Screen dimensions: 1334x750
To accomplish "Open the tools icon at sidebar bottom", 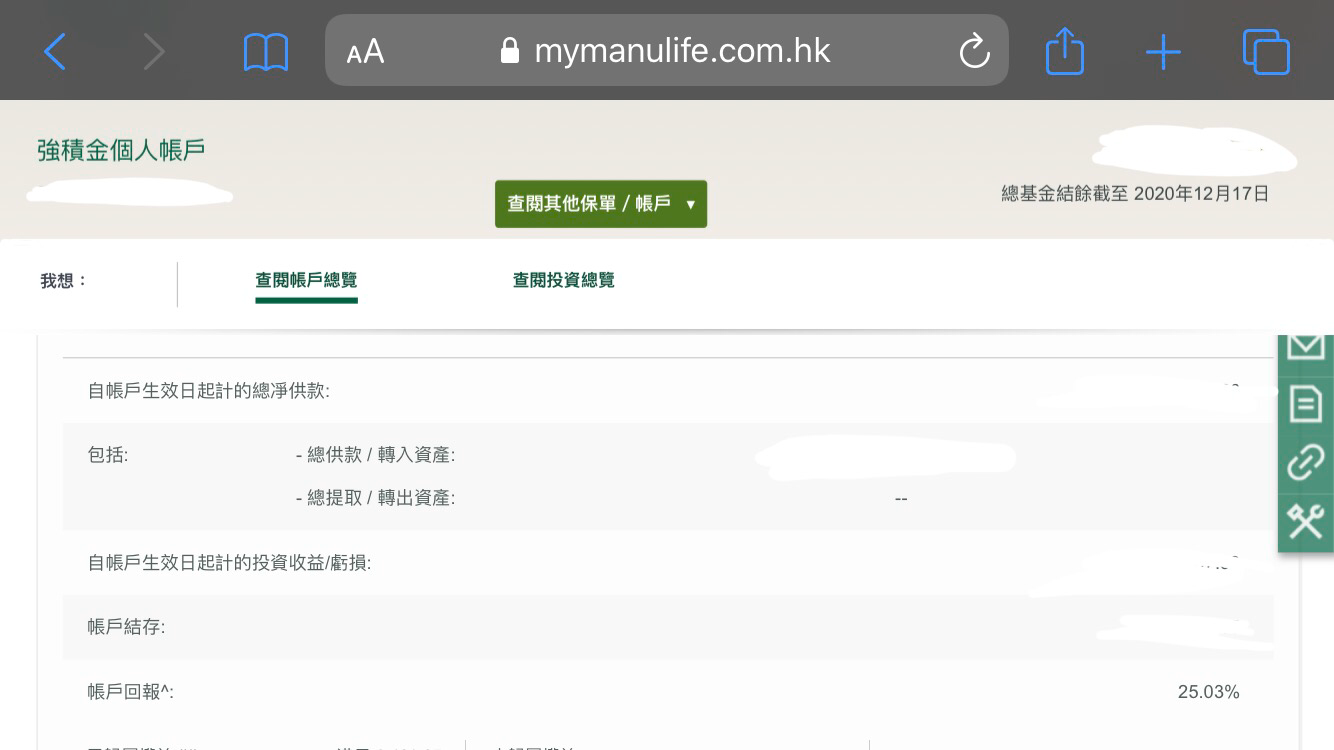I will tap(1305, 521).
